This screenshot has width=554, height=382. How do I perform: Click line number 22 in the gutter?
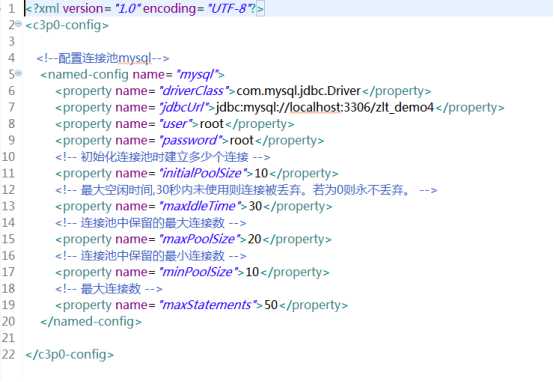click(x=8, y=354)
